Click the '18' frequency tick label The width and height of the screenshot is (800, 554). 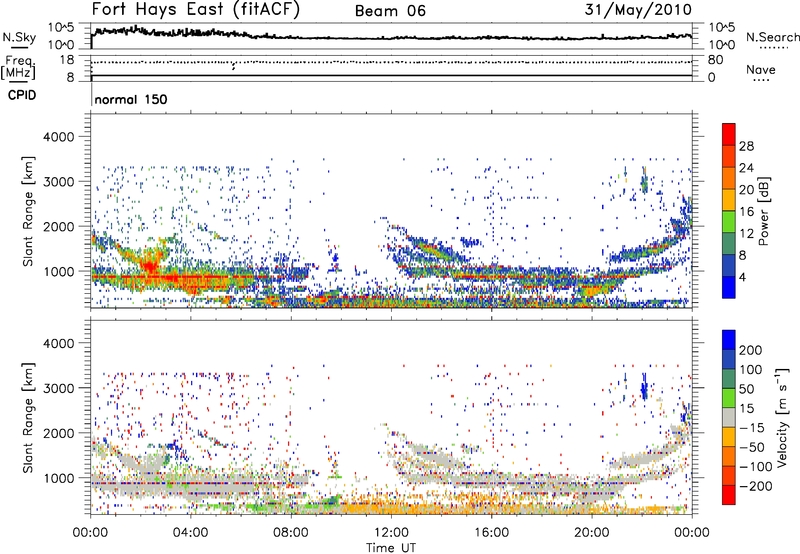tap(66, 60)
